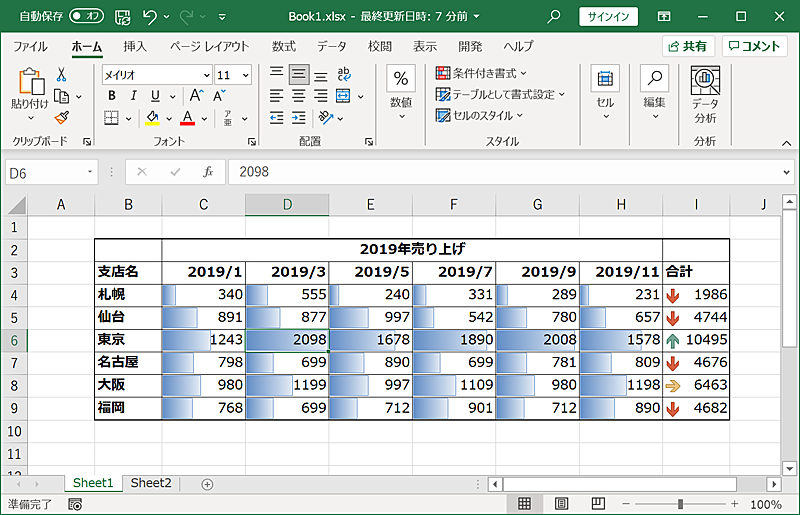This screenshot has height=515, width=800.
Task: Click the Paste clipboard icon
Action: 31,82
